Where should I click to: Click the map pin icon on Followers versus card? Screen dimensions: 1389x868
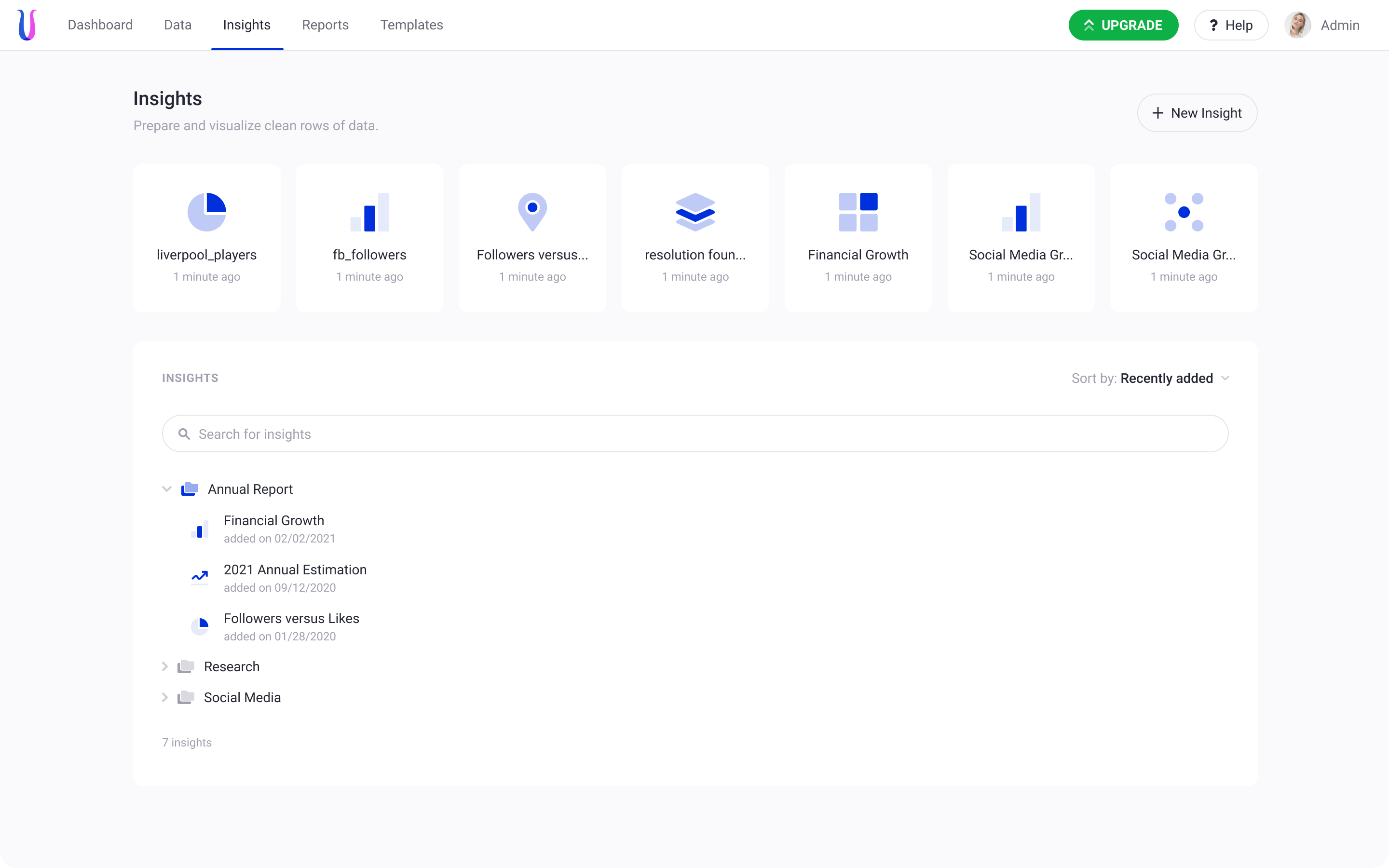tap(532, 212)
